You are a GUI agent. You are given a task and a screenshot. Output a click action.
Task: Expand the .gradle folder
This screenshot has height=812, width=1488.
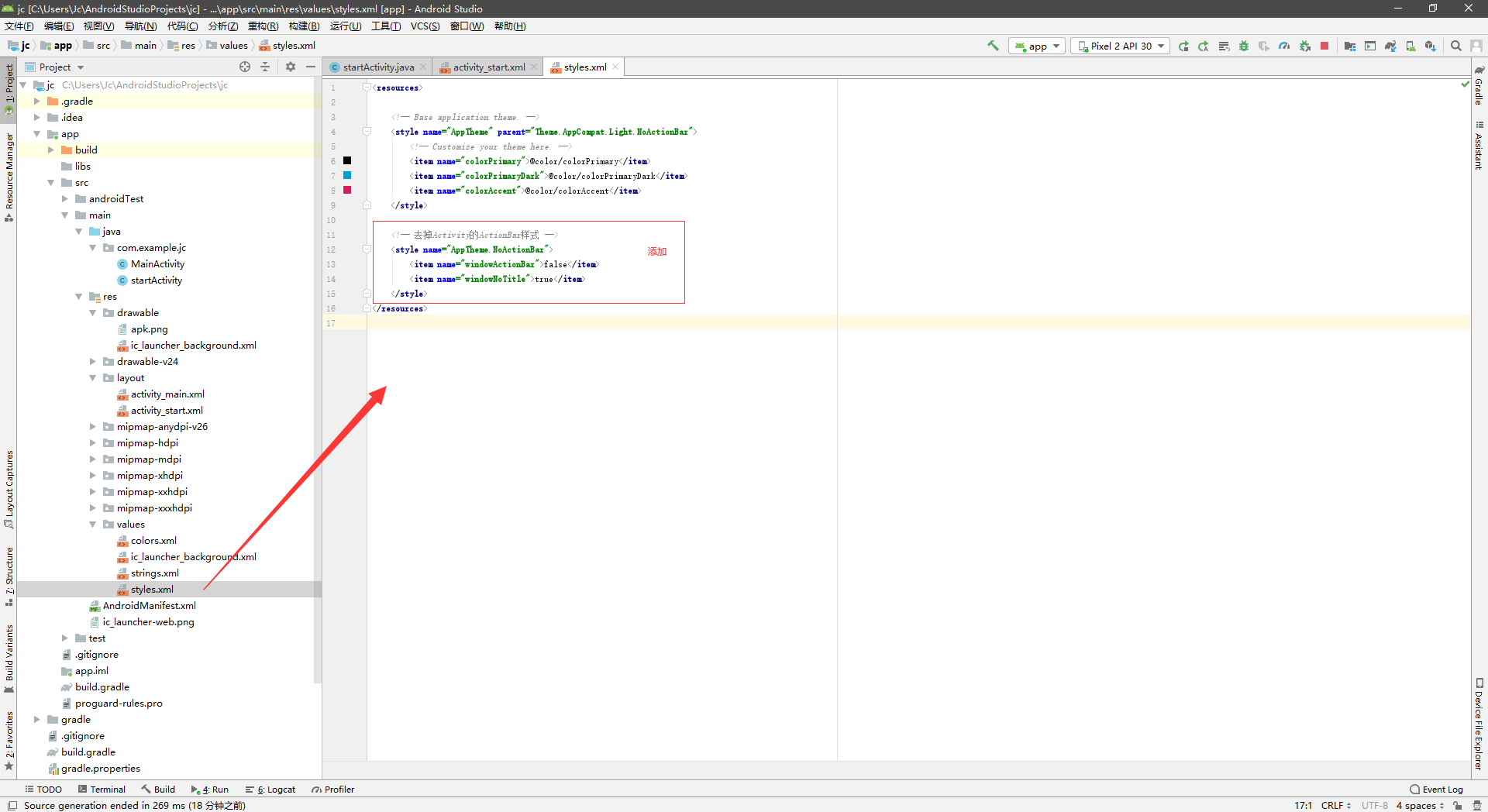pos(36,101)
